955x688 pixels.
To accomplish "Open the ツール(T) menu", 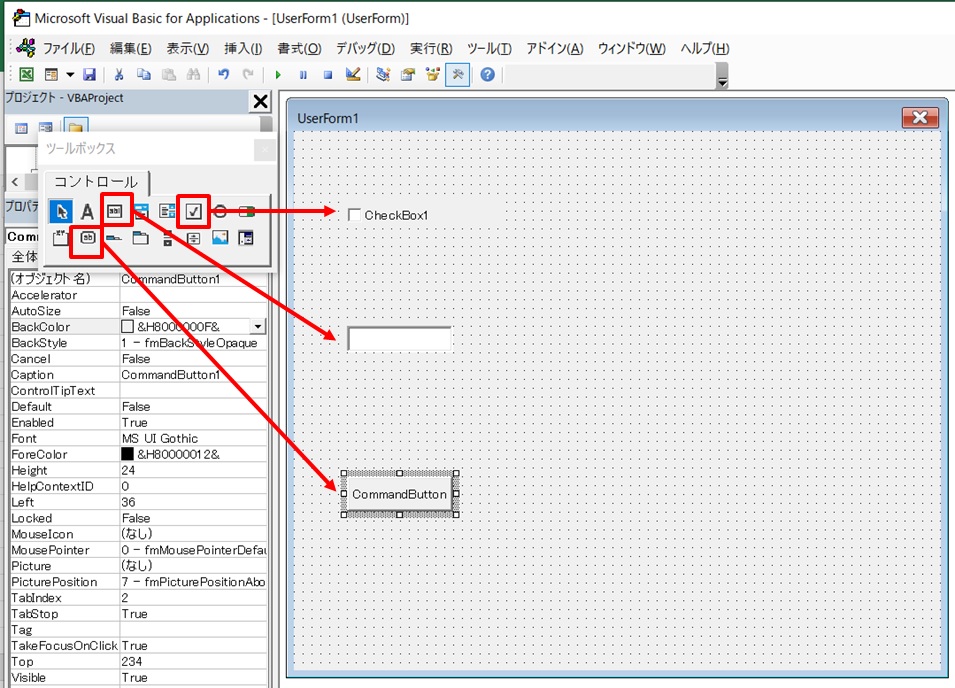I will pyautogui.click(x=489, y=48).
